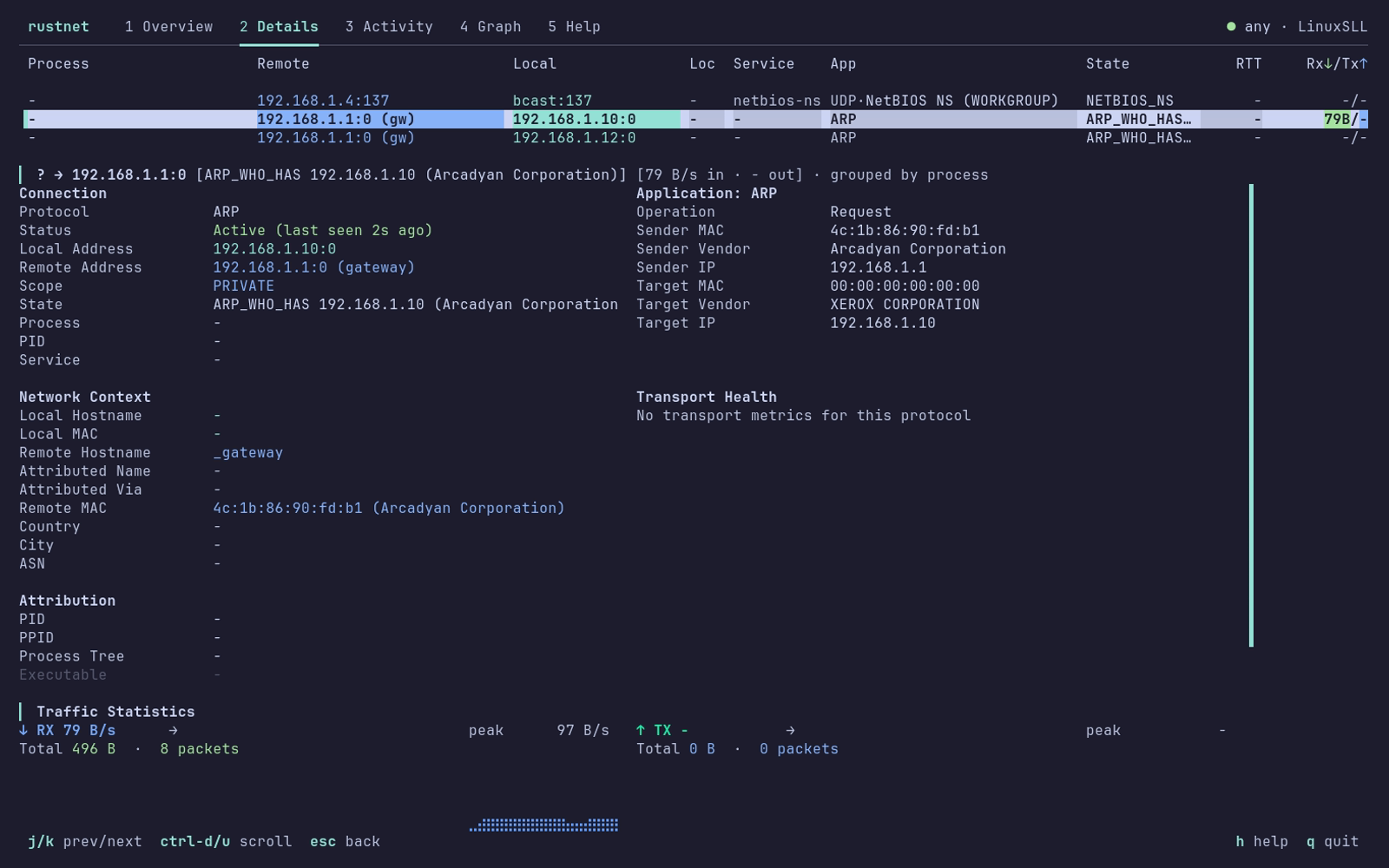This screenshot has height=868, width=1389.
Task: Click the j/k prev/next hint
Action: tap(85, 841)
